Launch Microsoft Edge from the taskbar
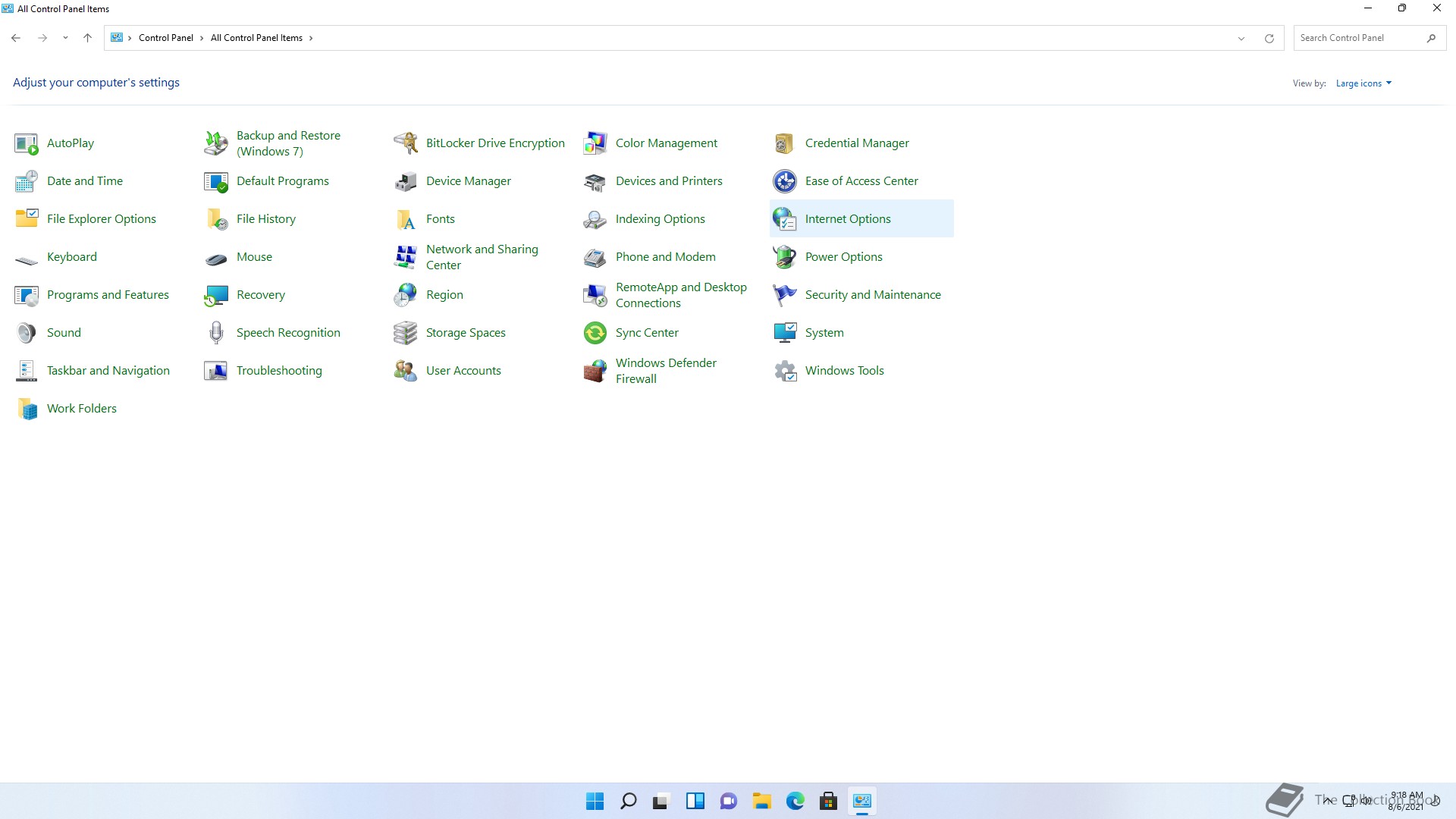Image resolution: width=1456 pixels, height=819 pixels. [x=795, y=801]
